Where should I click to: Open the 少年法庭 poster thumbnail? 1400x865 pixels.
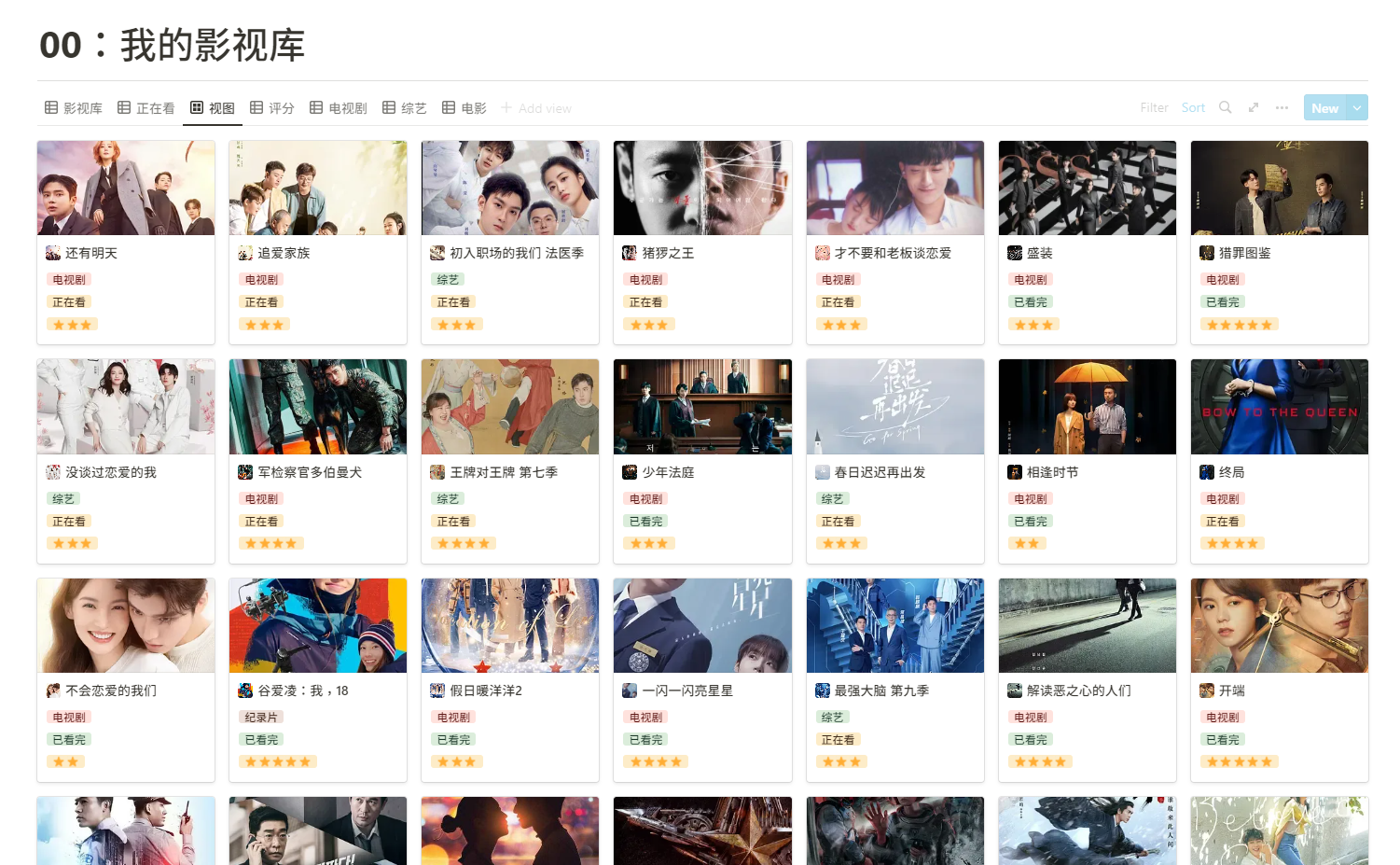(x=702, y=407)
